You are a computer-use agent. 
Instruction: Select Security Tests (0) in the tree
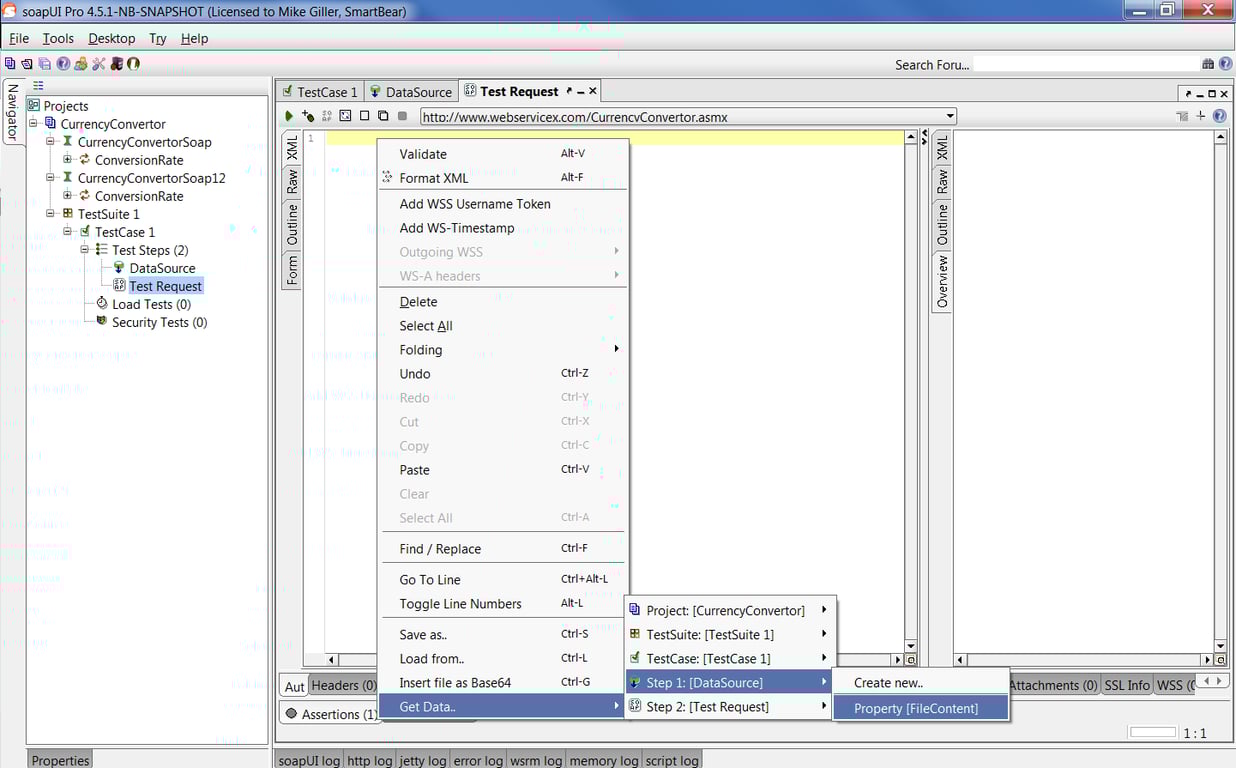click(159, 322)
